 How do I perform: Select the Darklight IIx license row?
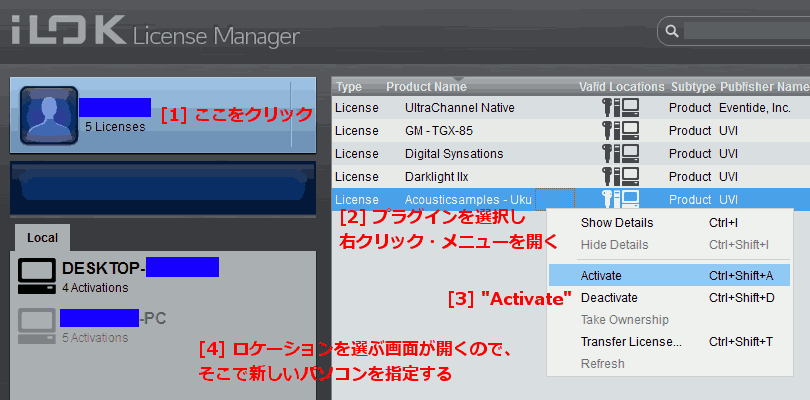[x=570, y=176]
